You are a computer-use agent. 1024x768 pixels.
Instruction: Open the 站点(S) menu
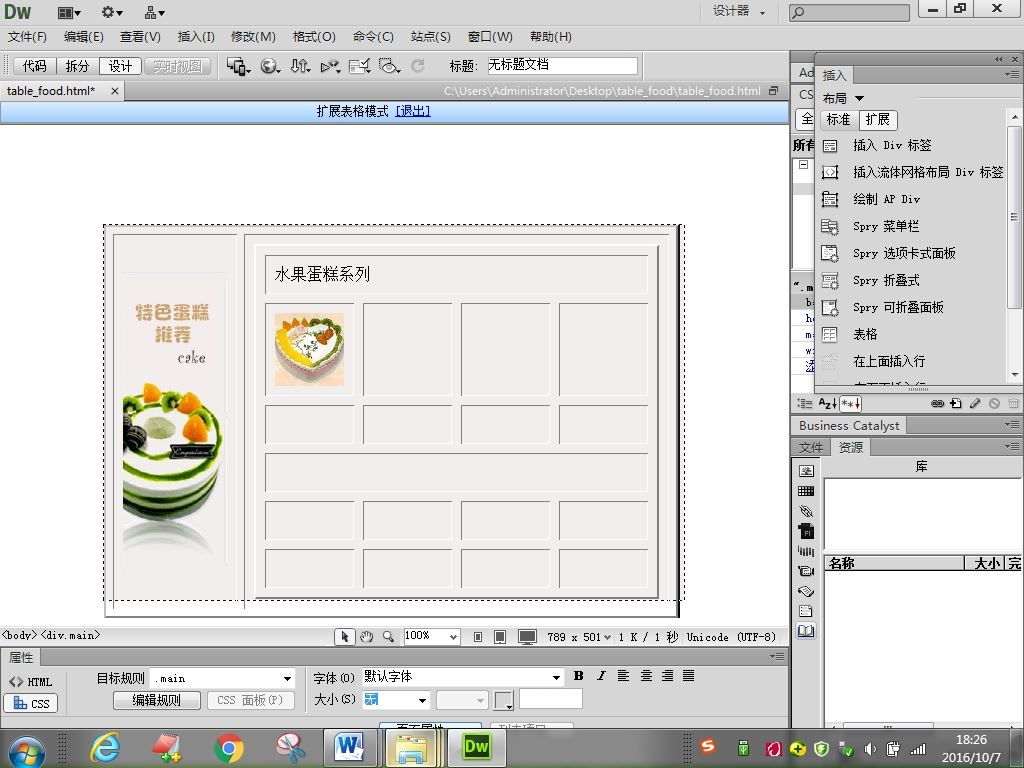(x=430, y=37)
